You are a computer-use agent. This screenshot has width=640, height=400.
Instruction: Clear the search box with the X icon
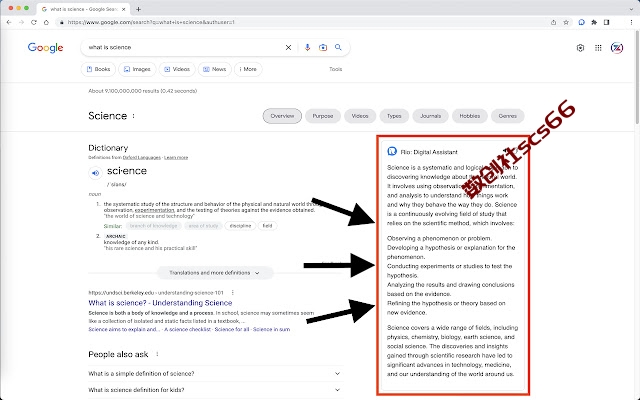pyautogui.click(x=288, y=47)
